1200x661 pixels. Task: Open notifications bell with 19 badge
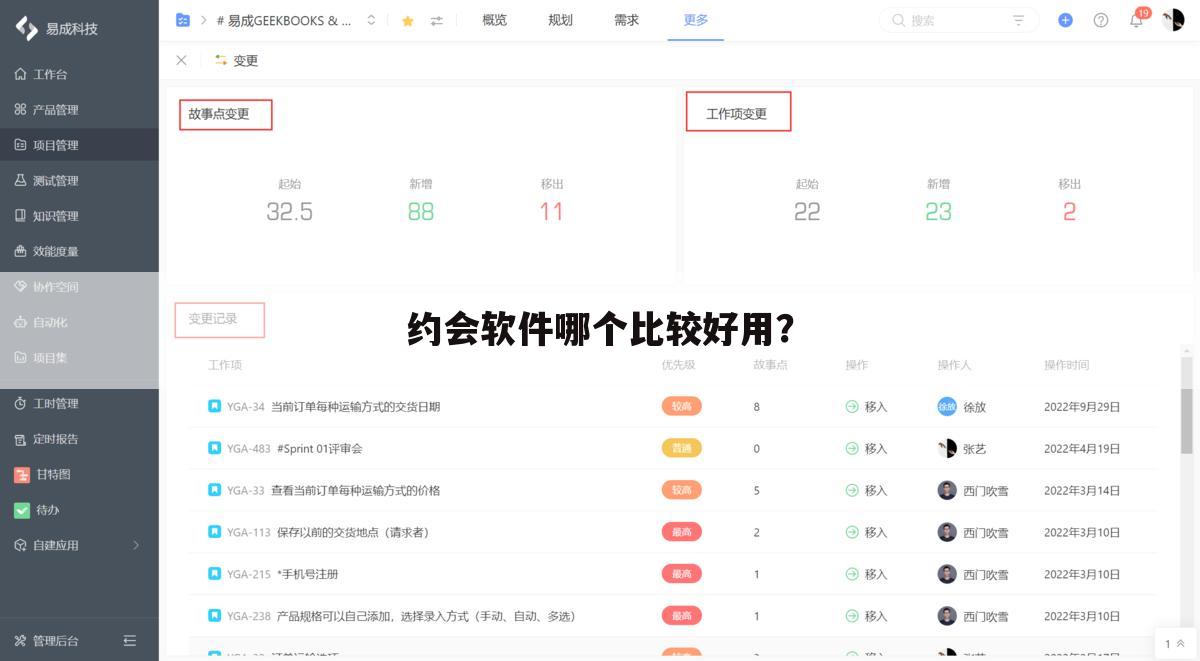pyautogui.click(x=1137, y=19)
